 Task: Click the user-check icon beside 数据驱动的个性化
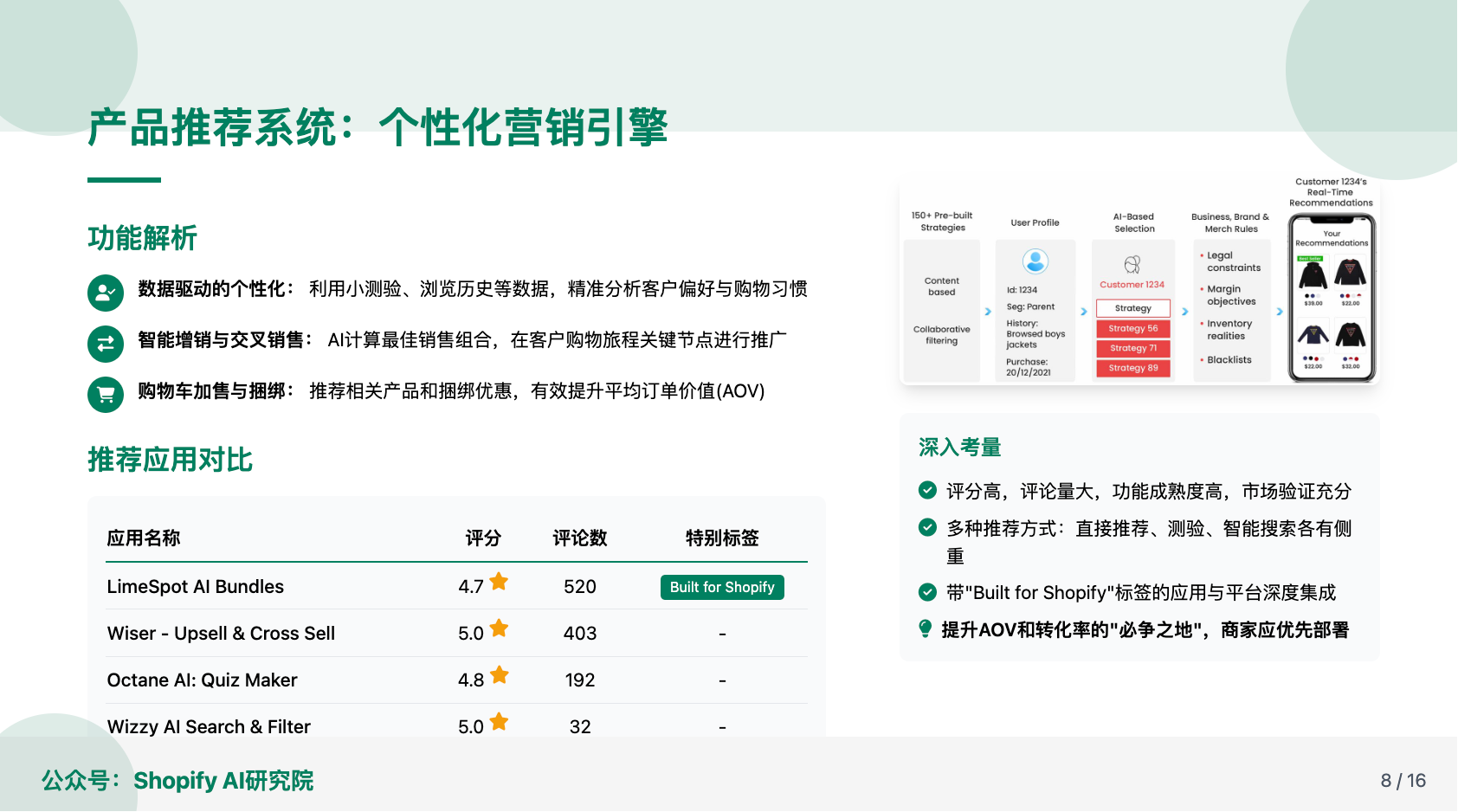(106, 293)
